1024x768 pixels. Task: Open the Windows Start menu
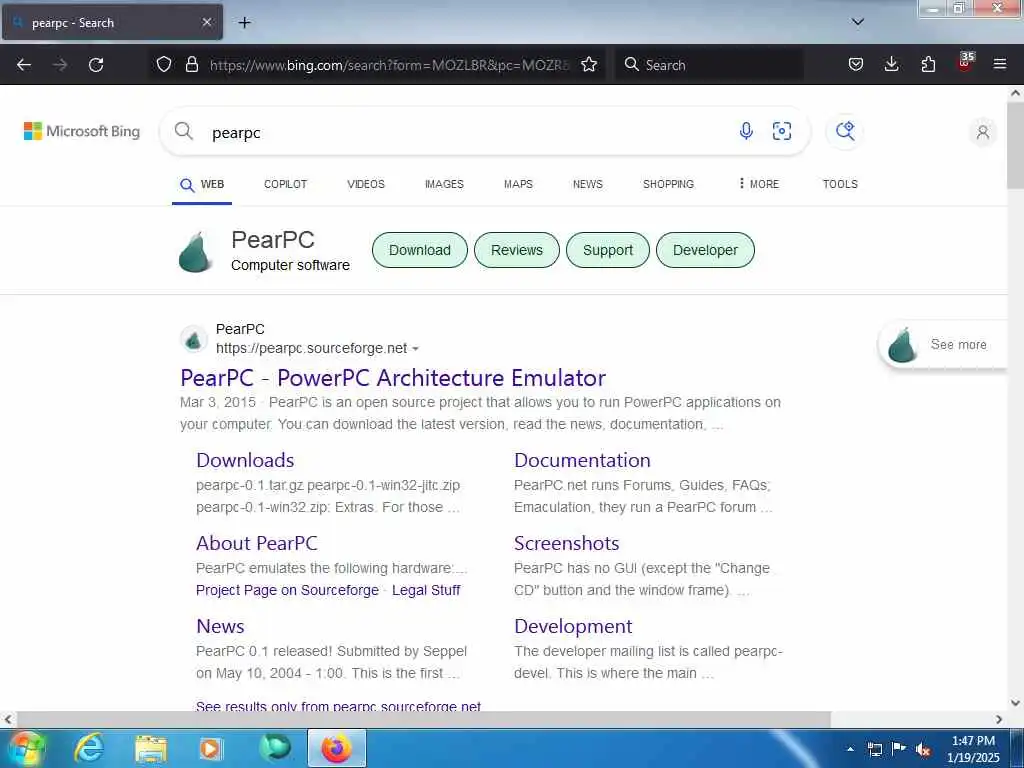(x=25, y=748)
